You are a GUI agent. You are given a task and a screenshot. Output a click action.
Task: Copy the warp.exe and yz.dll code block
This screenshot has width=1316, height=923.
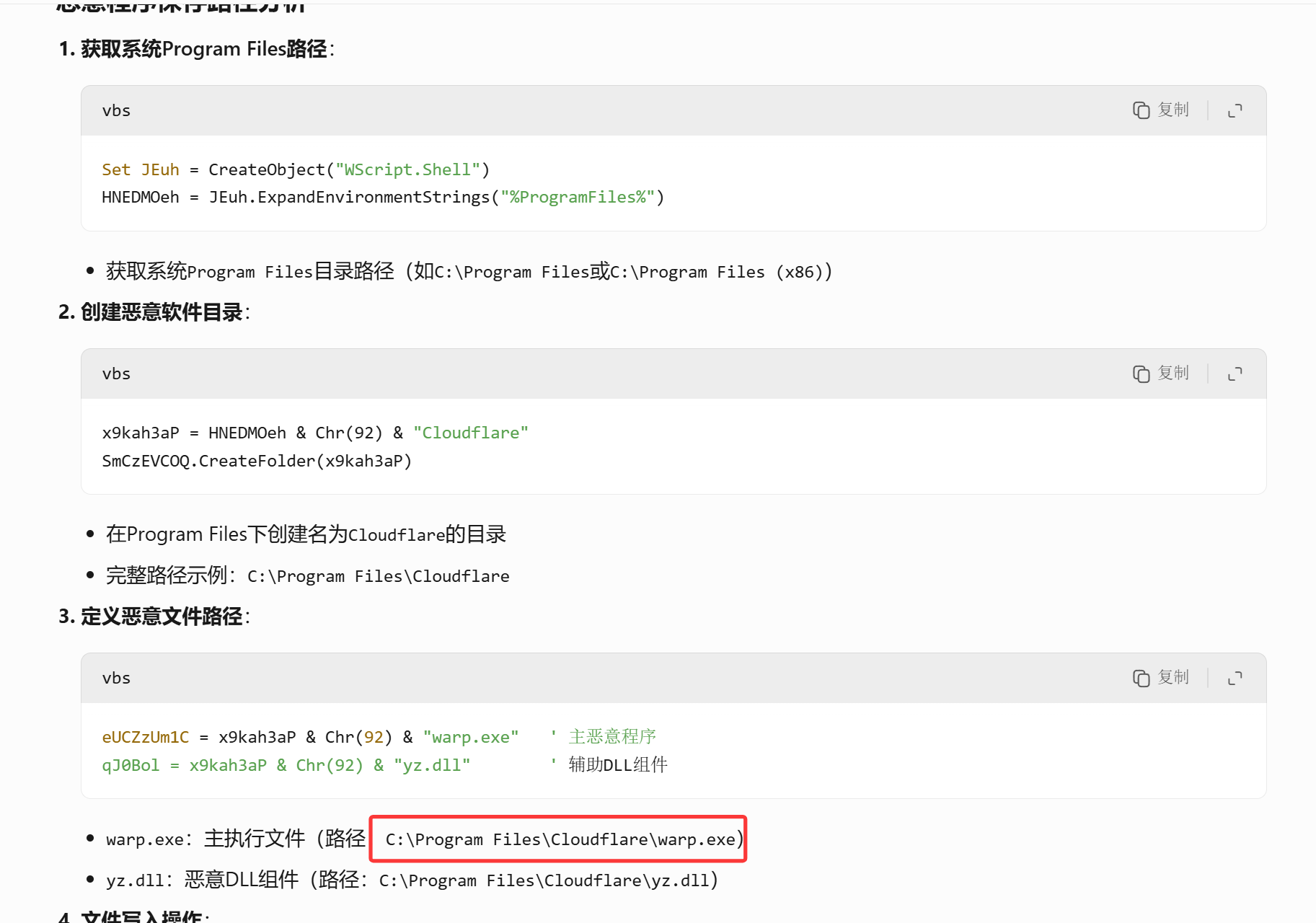pyautogui.click(x=1160, y=677)
